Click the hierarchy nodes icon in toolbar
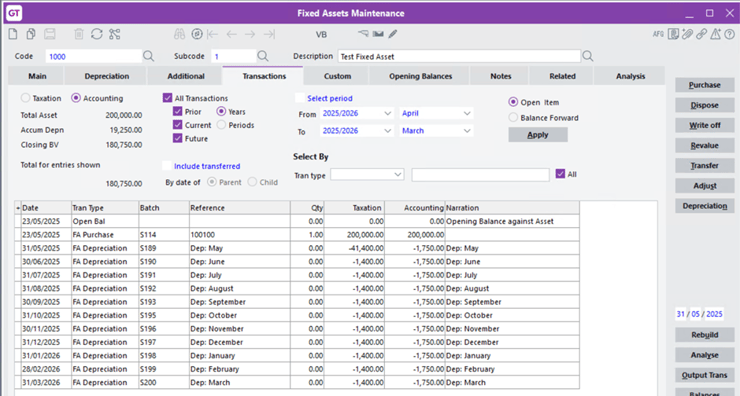 tap(115, 34)
